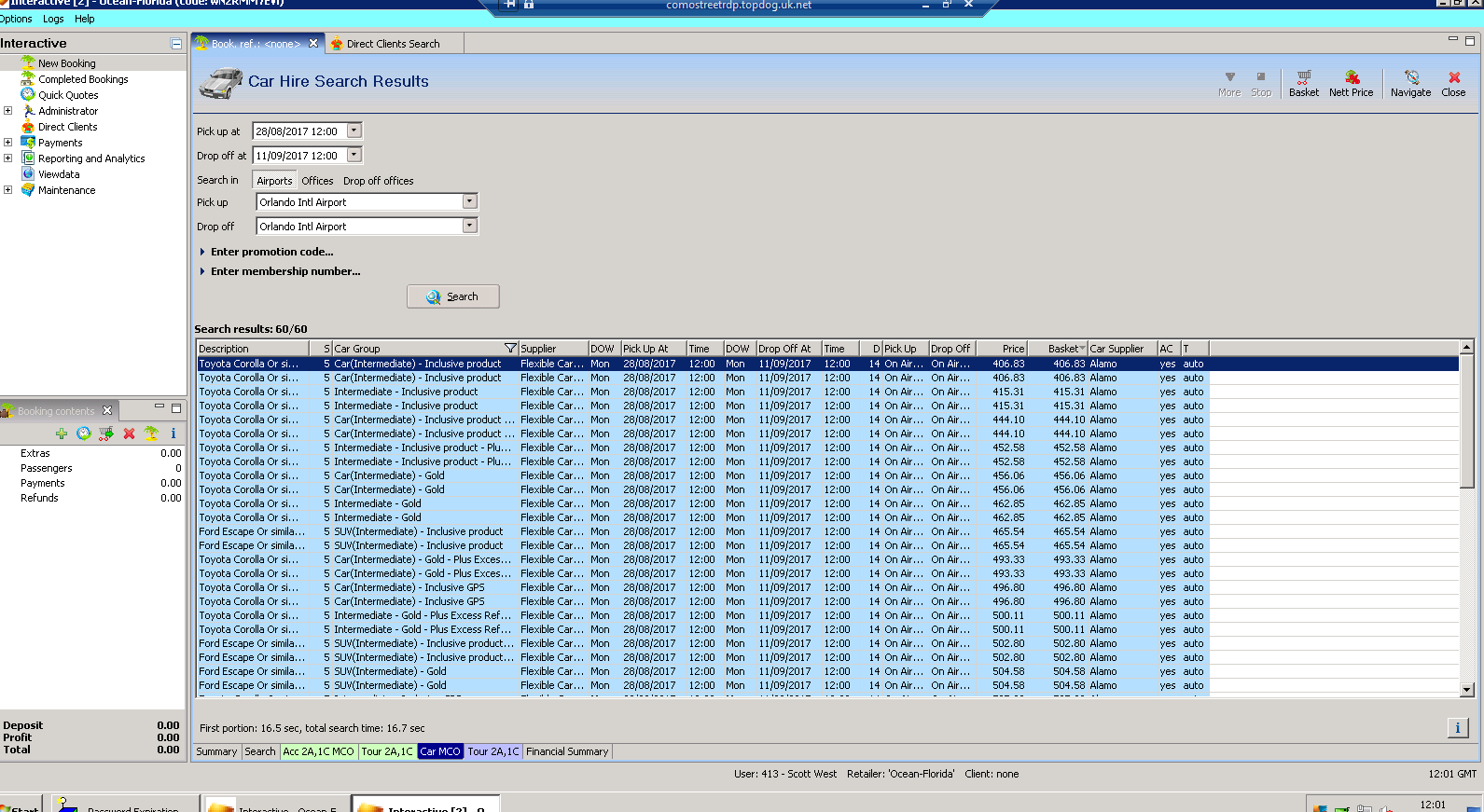1484x812 pixels.
Task: Open the Help menu
Action: [x=85, y=19]
